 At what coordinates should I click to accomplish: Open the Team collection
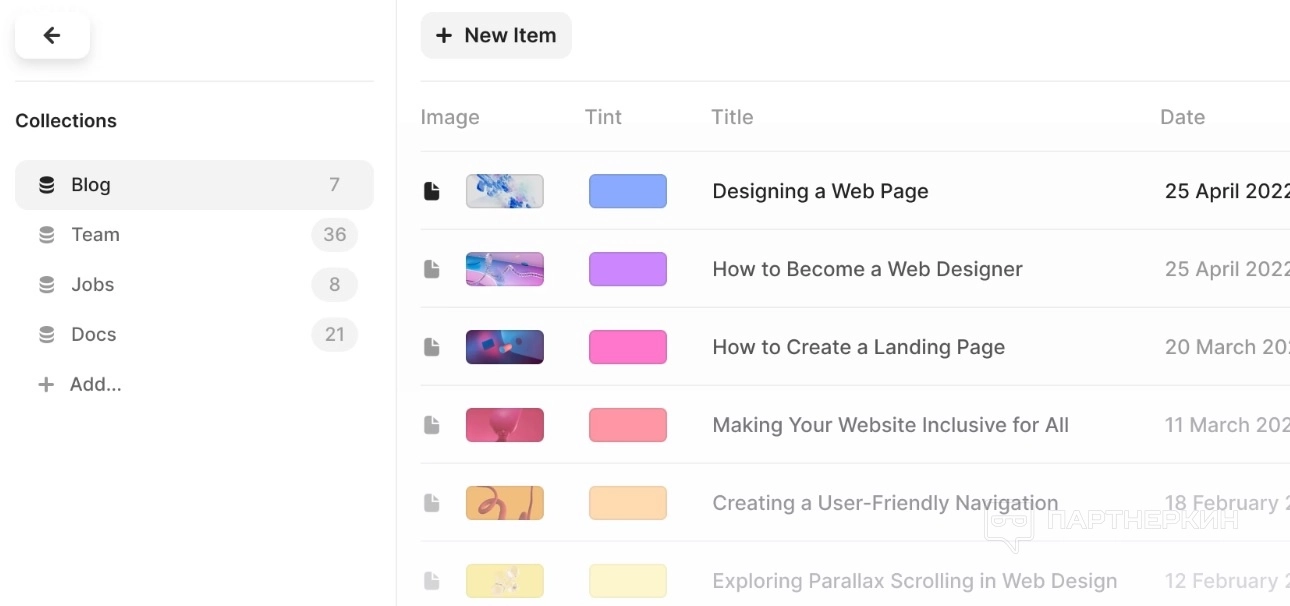pos(96,235)
